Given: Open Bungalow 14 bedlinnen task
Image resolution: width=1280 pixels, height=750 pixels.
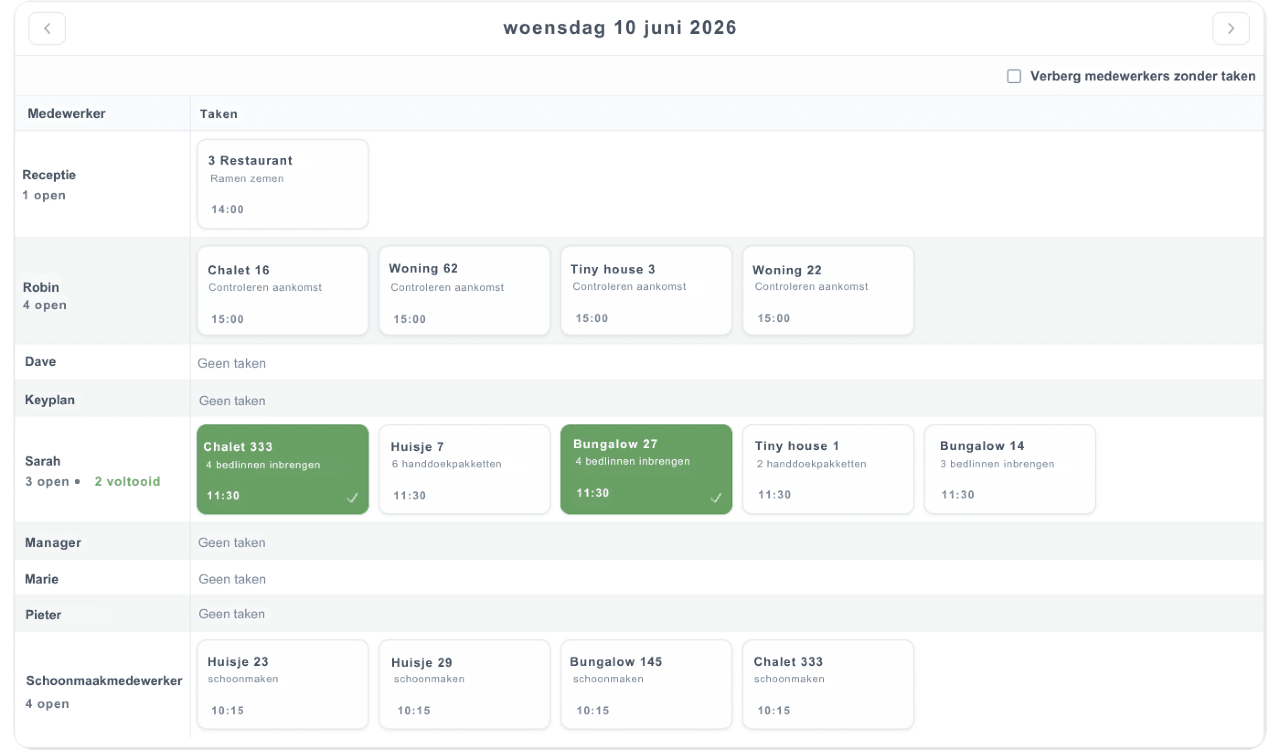Looking at the screenshot, I should (1010, 469).
